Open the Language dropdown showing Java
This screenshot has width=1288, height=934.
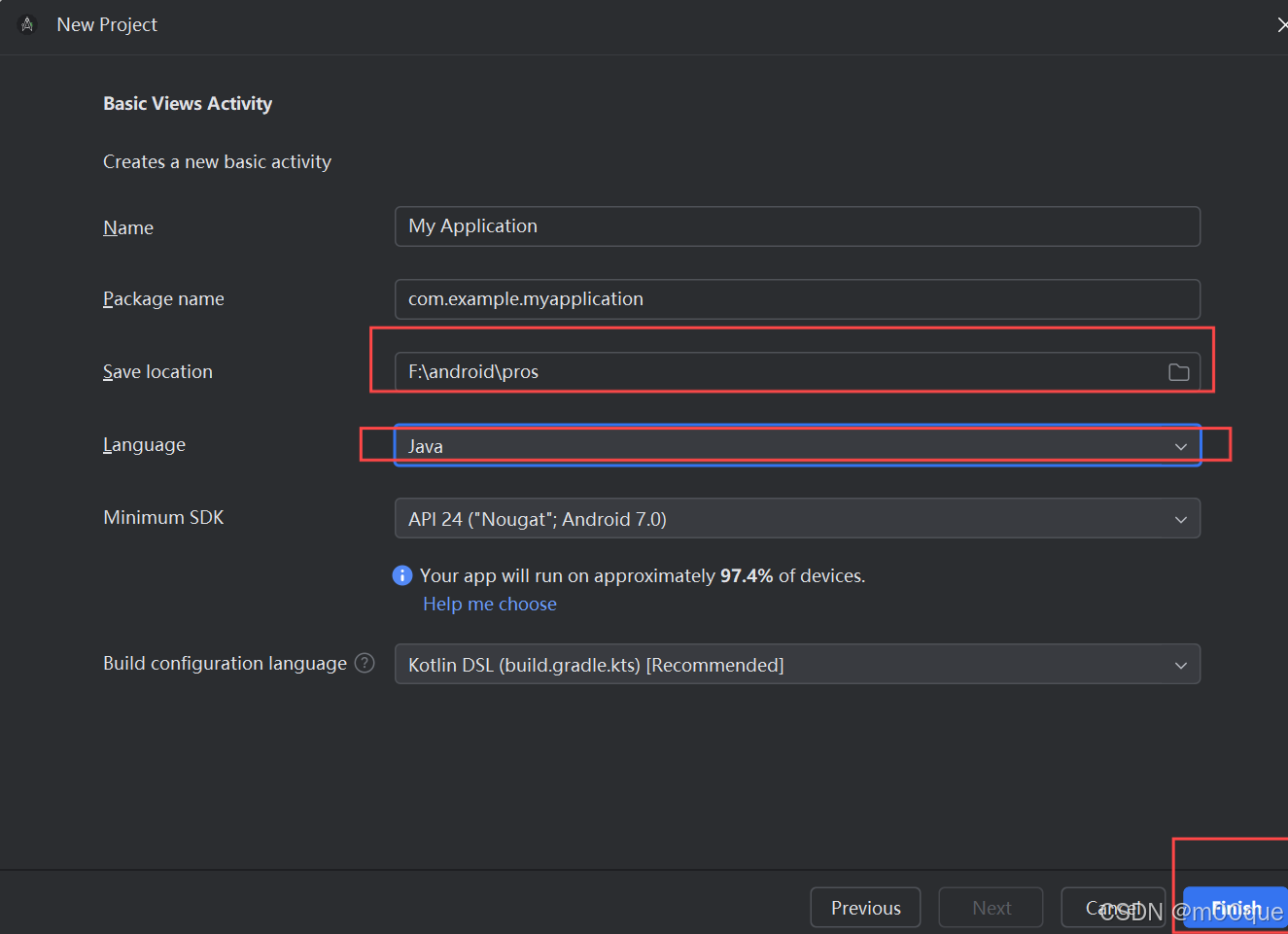(778, 446)
